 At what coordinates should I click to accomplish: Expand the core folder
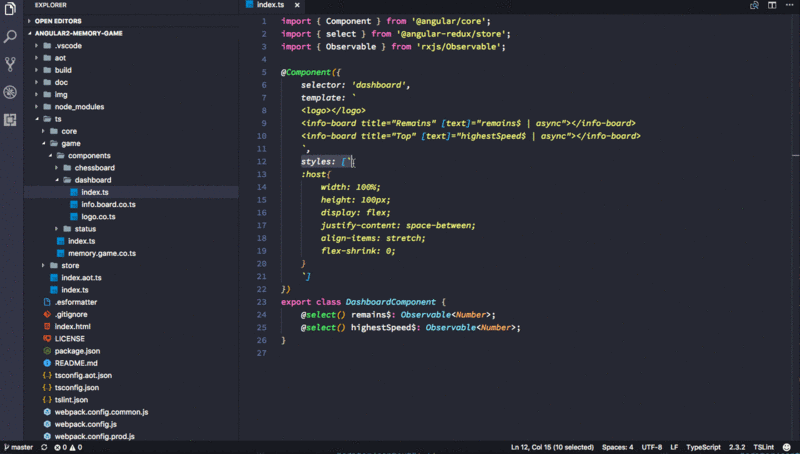click(x=69, y=131)
